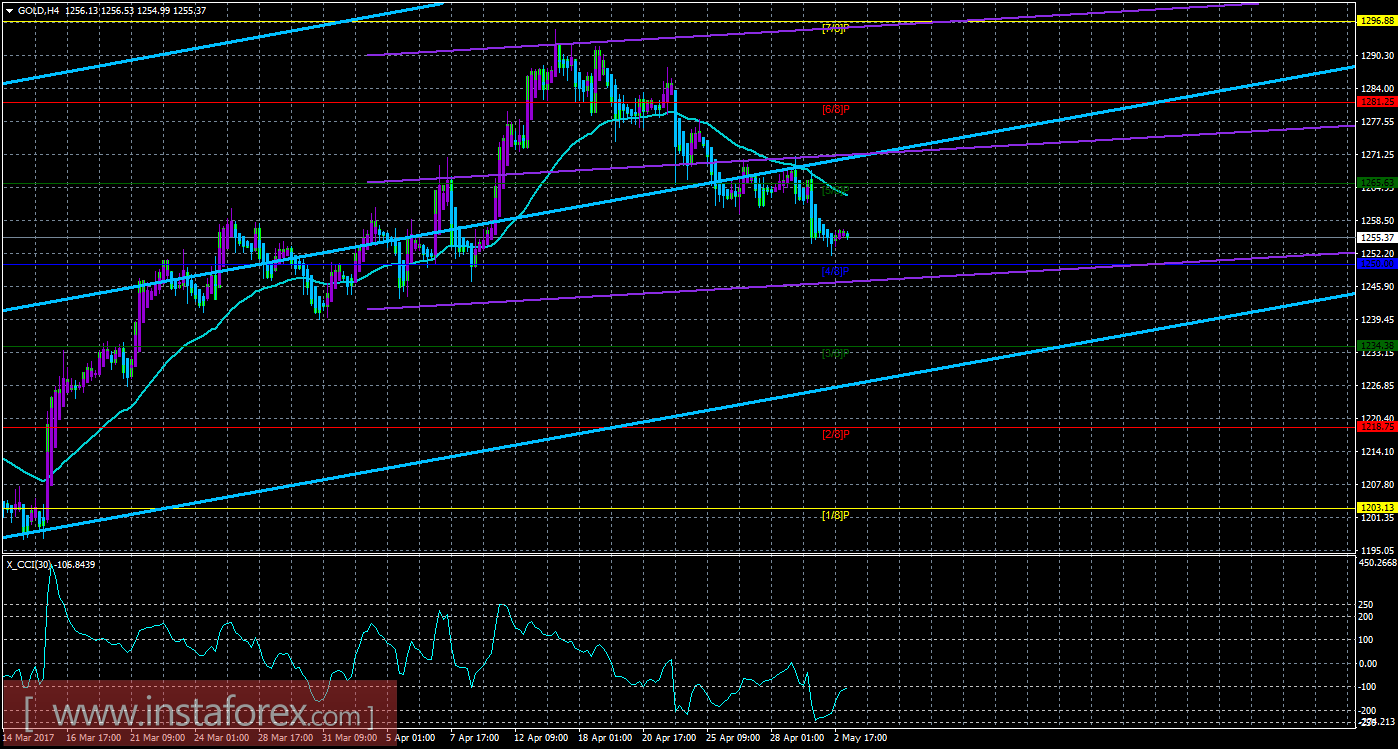The height and width of the screenshot is (749, 1398).
Task: Click the 1271.25 price axis value
Action: [x=1377, y=155]
